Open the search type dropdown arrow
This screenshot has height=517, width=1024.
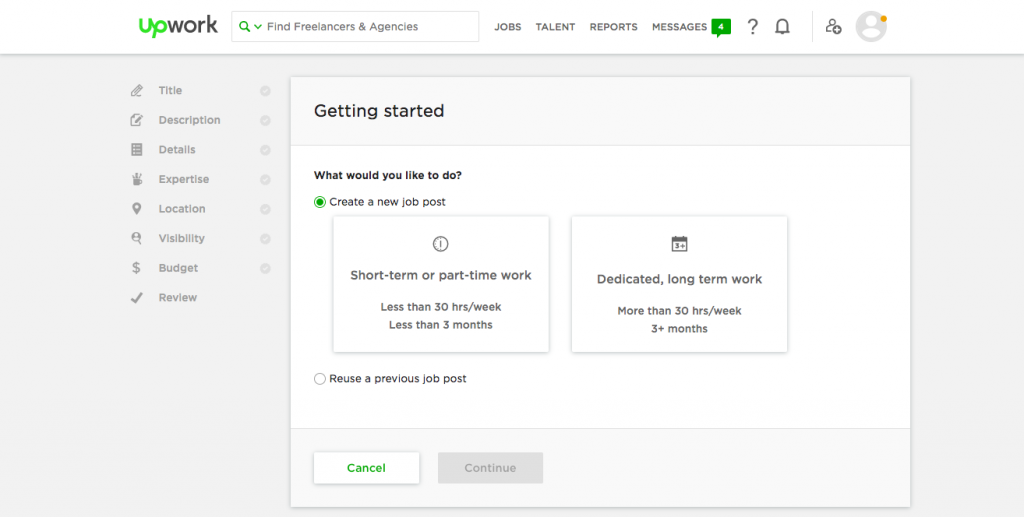coord(258,27)
